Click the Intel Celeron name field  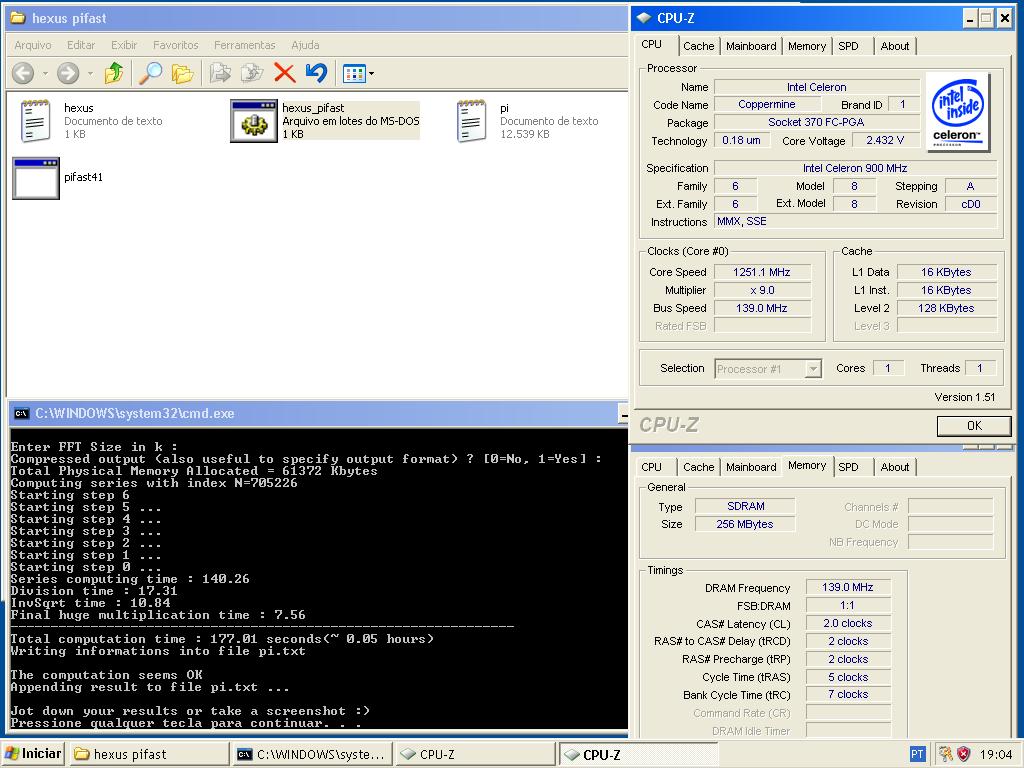816,87
